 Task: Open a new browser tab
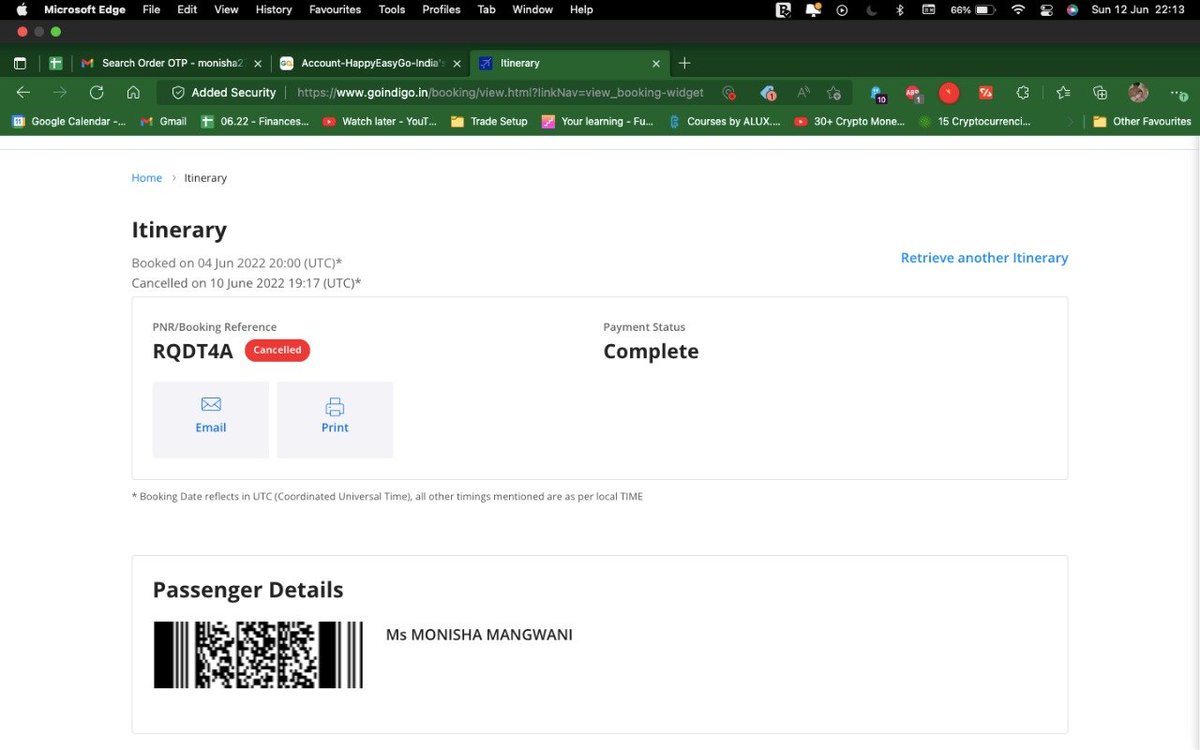(x=684, y=63)
